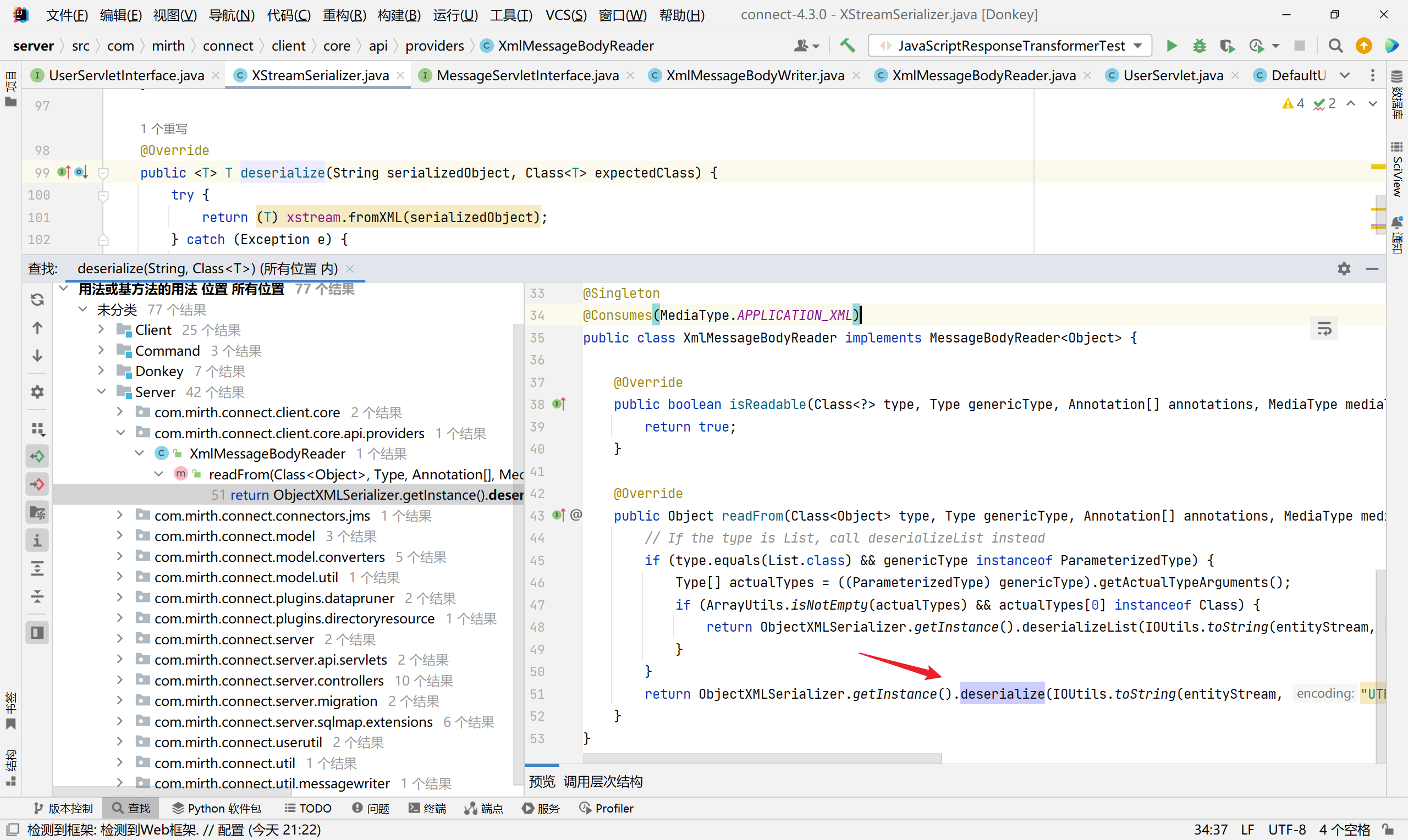Jump to next highlighted error arrow

[x=1372, y=103]
